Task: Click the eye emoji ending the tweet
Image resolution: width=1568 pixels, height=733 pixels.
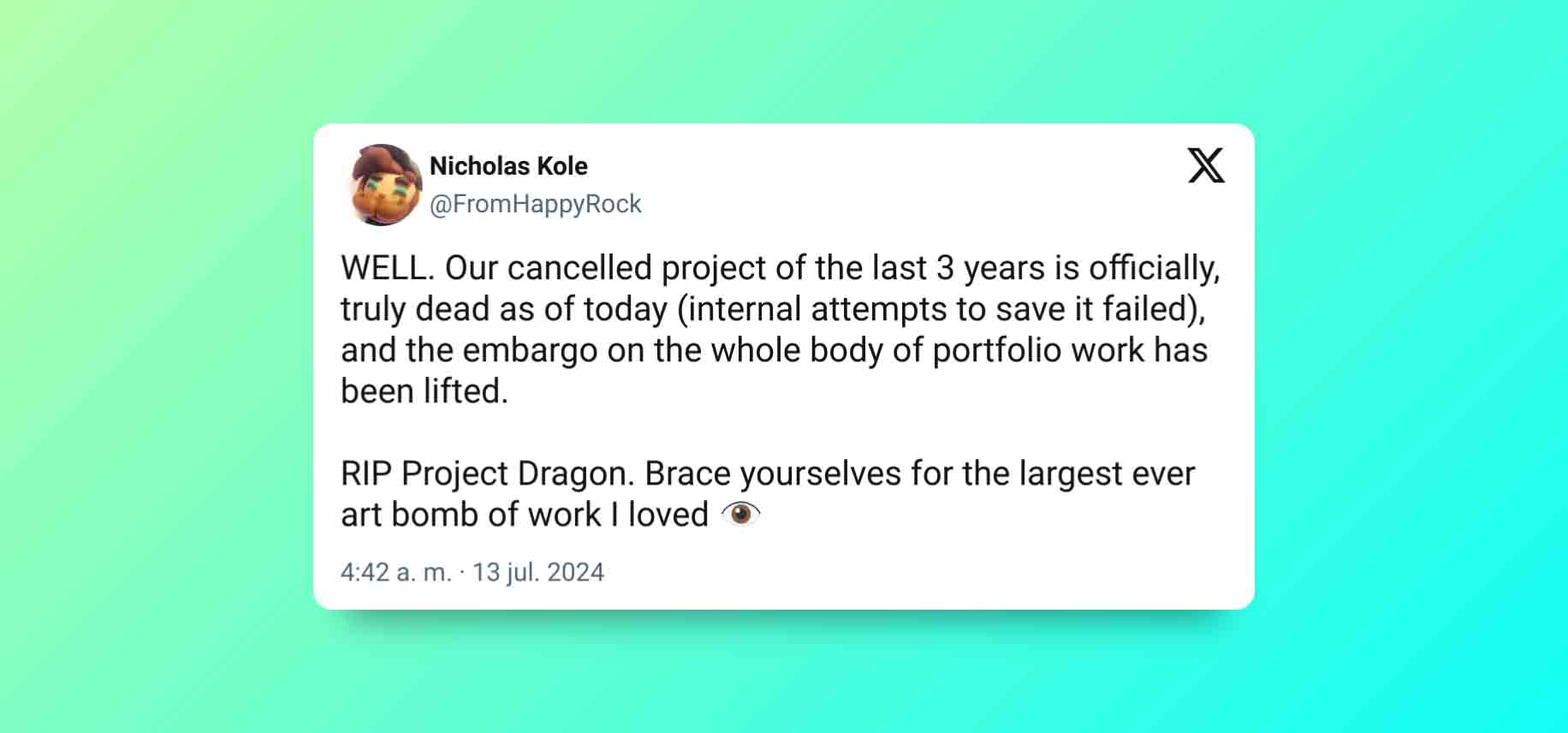Action: (740, 514)
